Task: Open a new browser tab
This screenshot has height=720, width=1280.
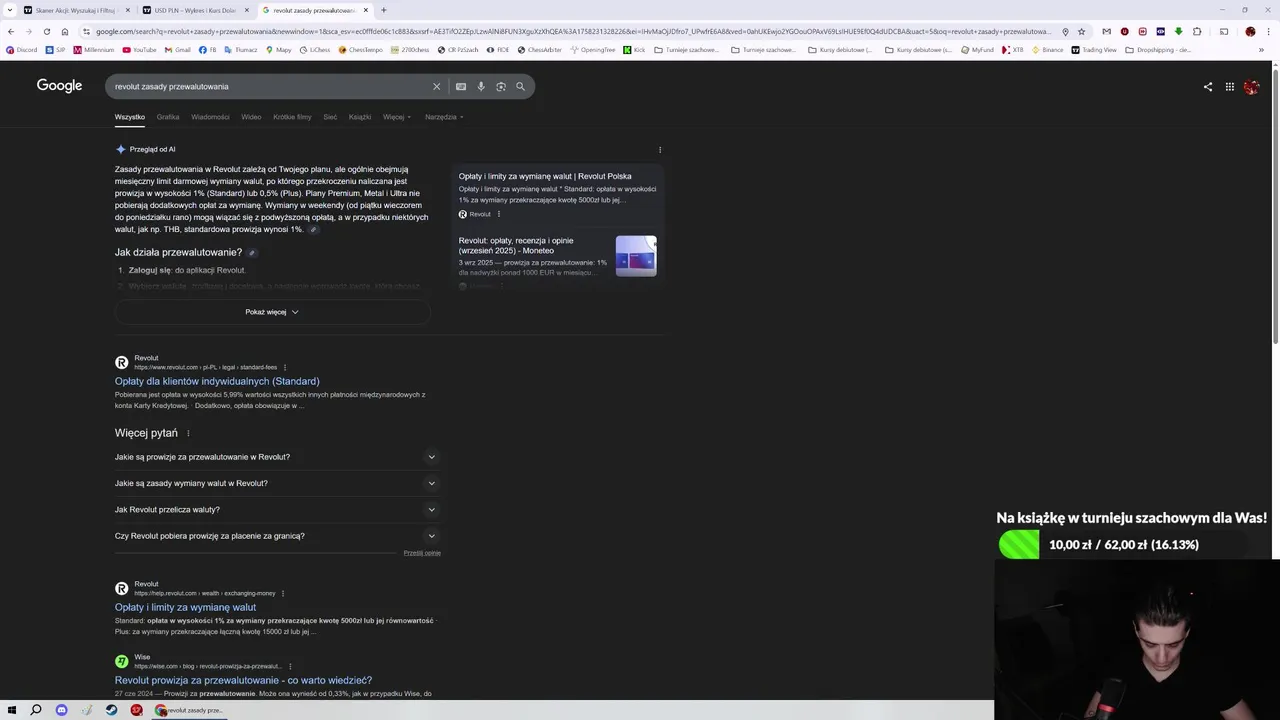Action: pos(383,10)
